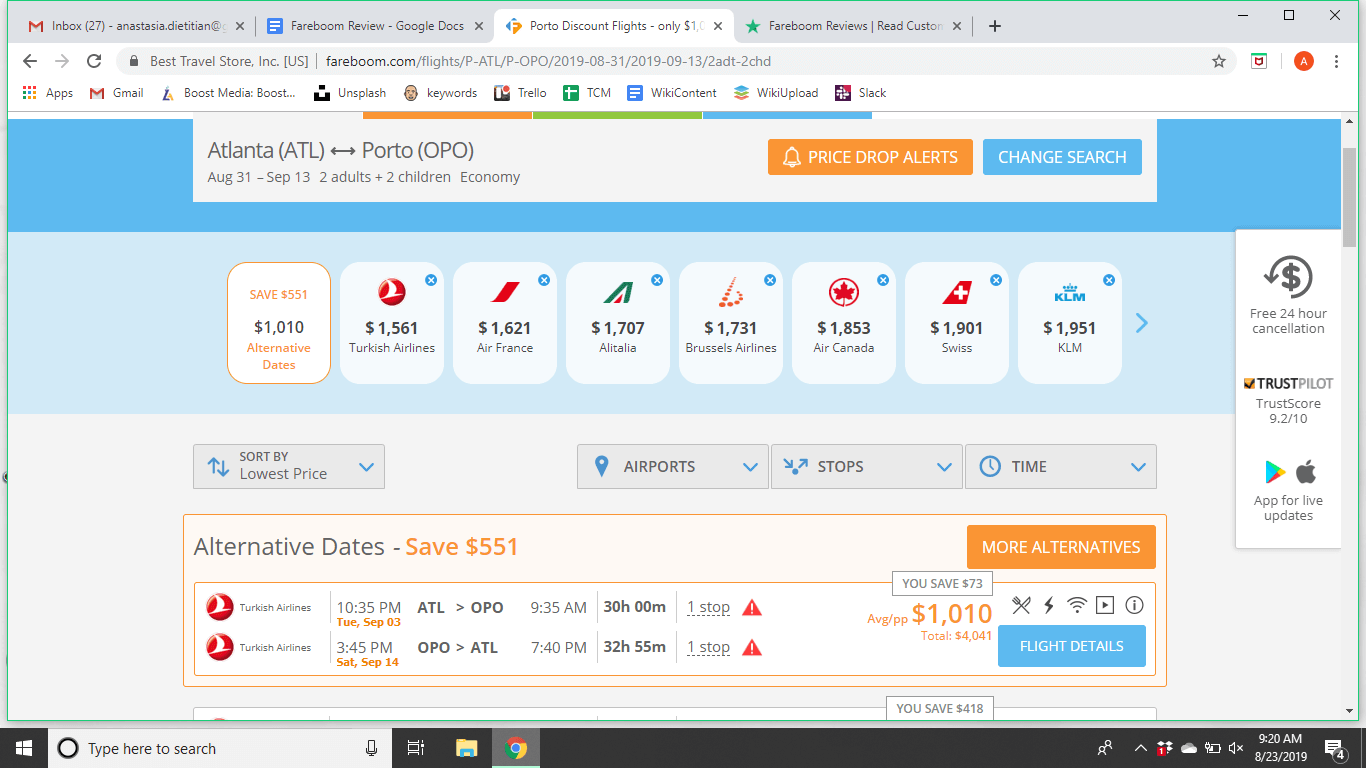Switch to the Fareboom Reviews Trustpilot tab

click(853, 26)
